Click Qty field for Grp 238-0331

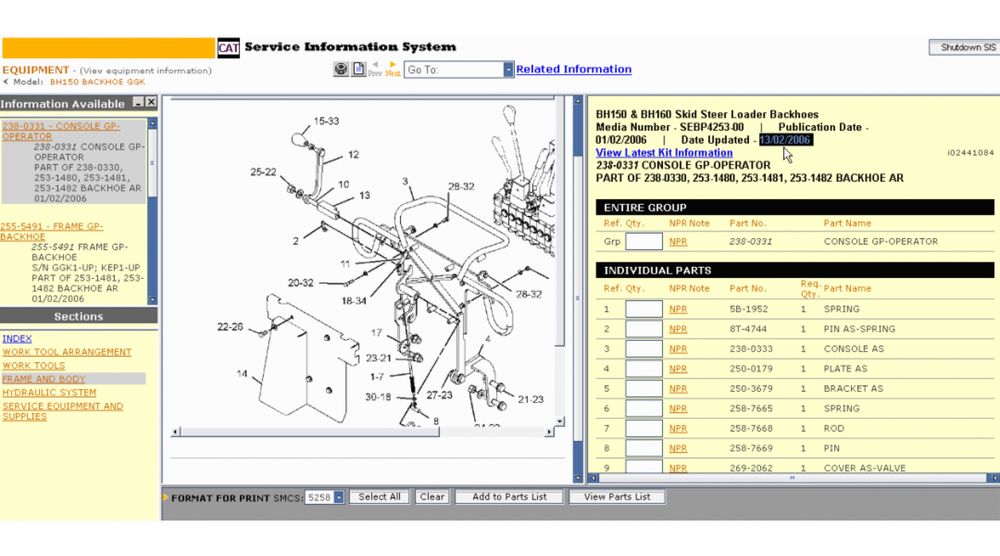(x=643, y=242)
